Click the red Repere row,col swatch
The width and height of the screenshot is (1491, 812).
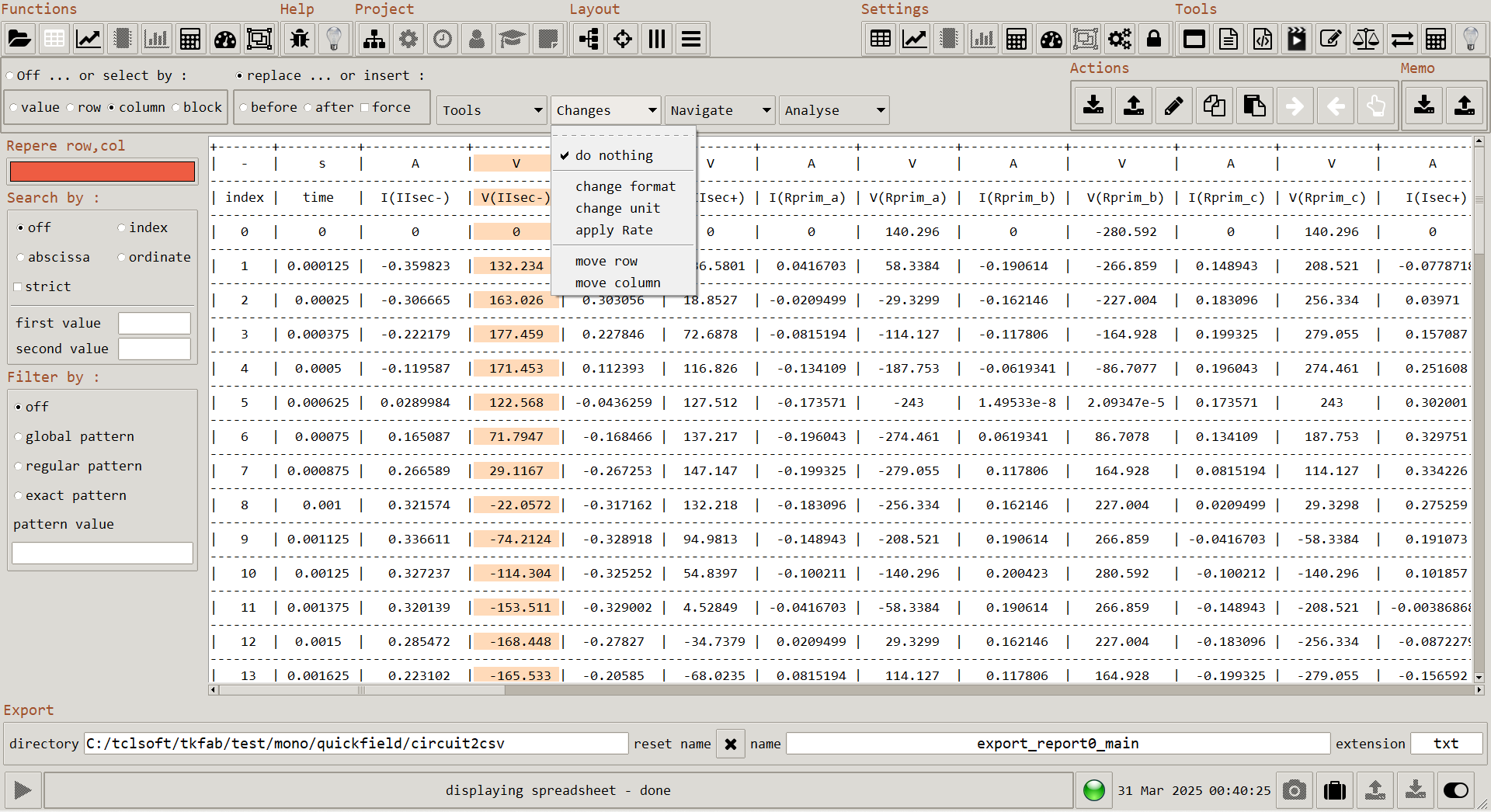(x=102, y=172)
